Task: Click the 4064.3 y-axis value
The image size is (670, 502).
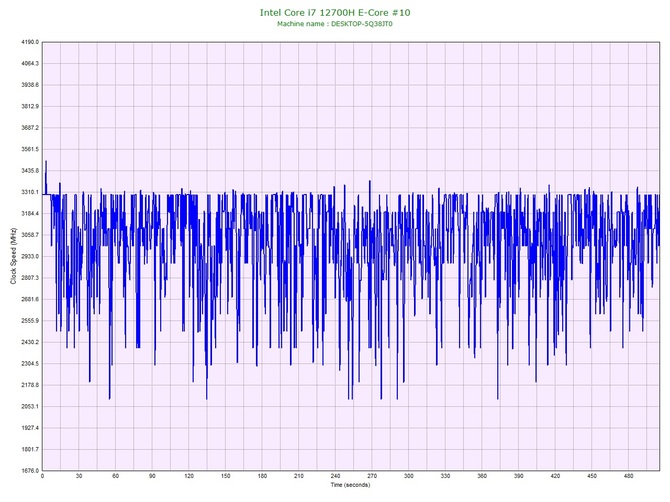Action: [30, 64]
